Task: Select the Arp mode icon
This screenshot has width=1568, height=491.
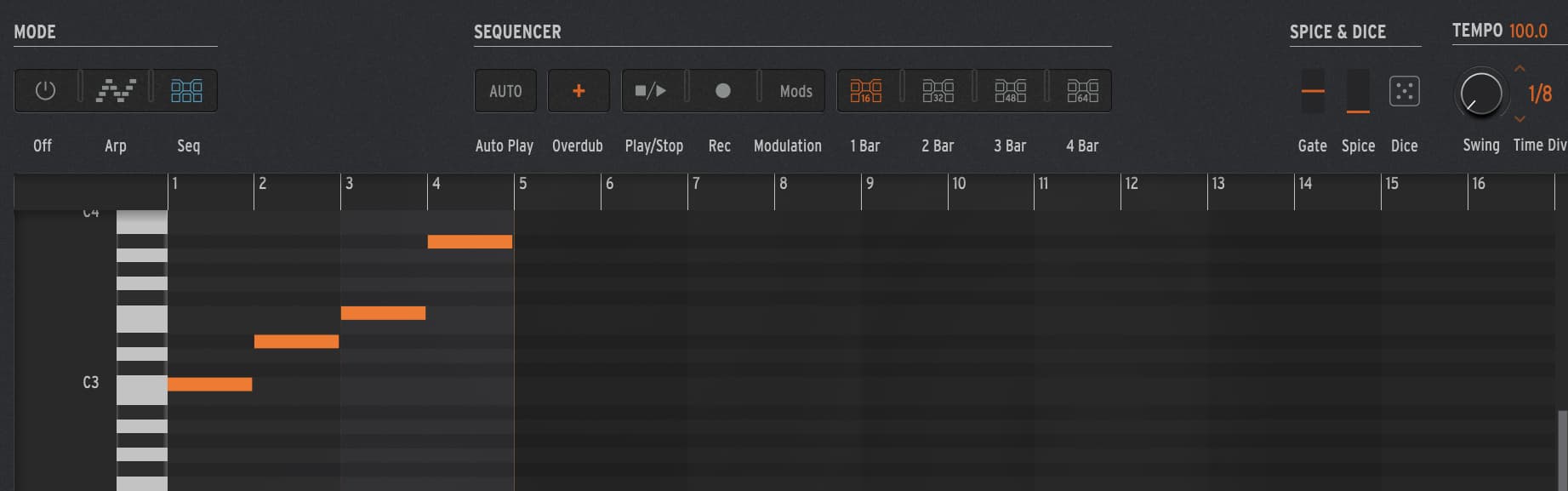Action: click(x=116, y=90)
